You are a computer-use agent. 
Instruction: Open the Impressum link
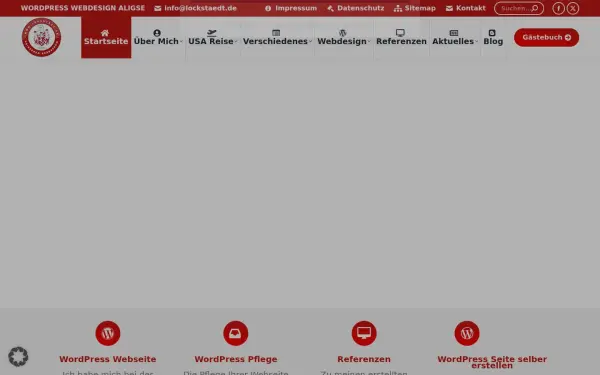pos(296,8)
